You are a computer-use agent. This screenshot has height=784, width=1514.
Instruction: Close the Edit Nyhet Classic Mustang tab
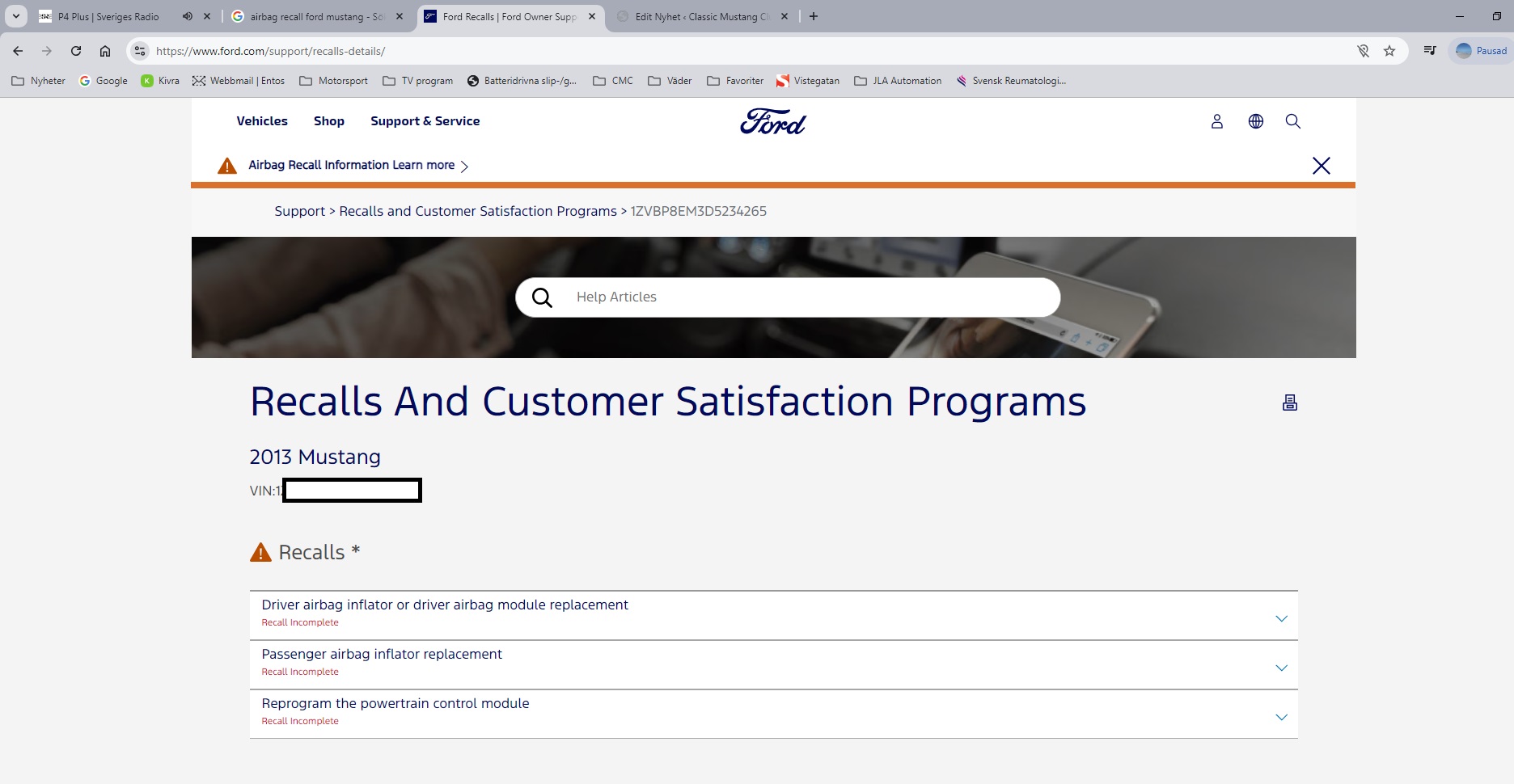(x=784, y=16)
